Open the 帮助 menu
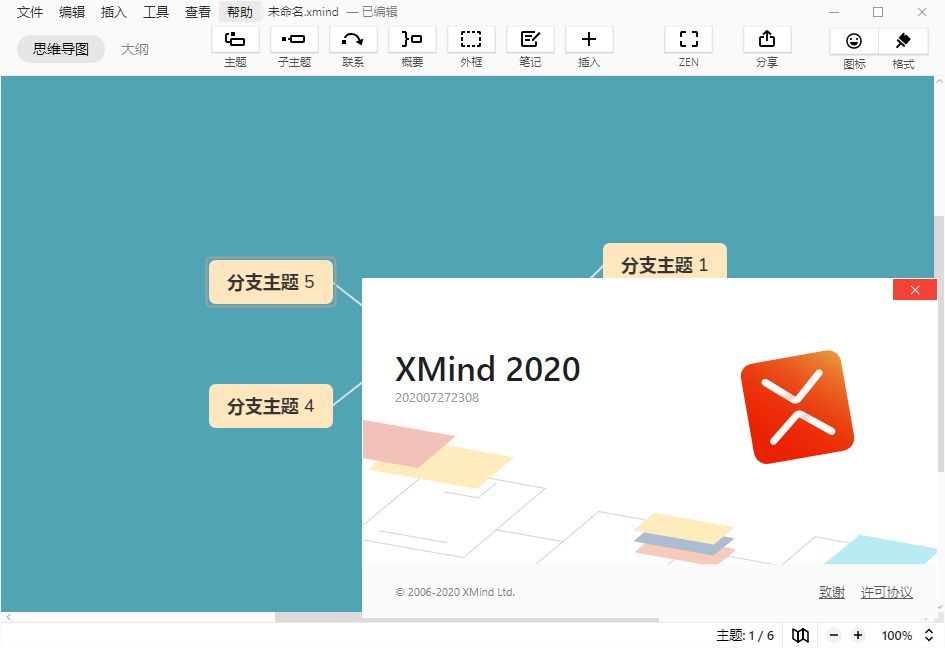Image resolution: width=945 pixels, height=648 pixels. (239, 12)
